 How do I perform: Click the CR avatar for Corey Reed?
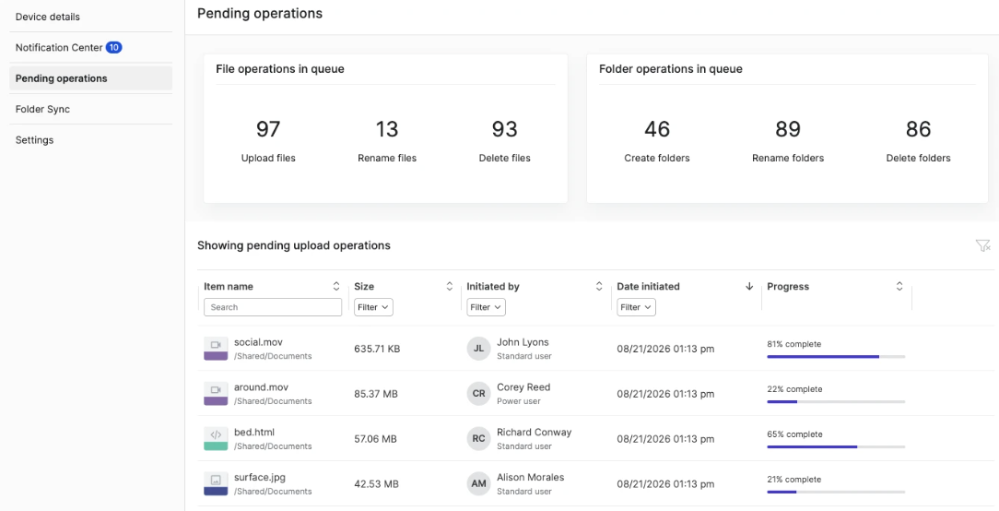point(478,394)
